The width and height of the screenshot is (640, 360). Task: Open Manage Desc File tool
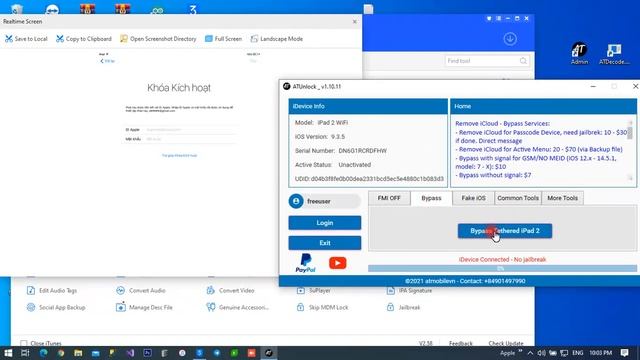coord(144,307)
